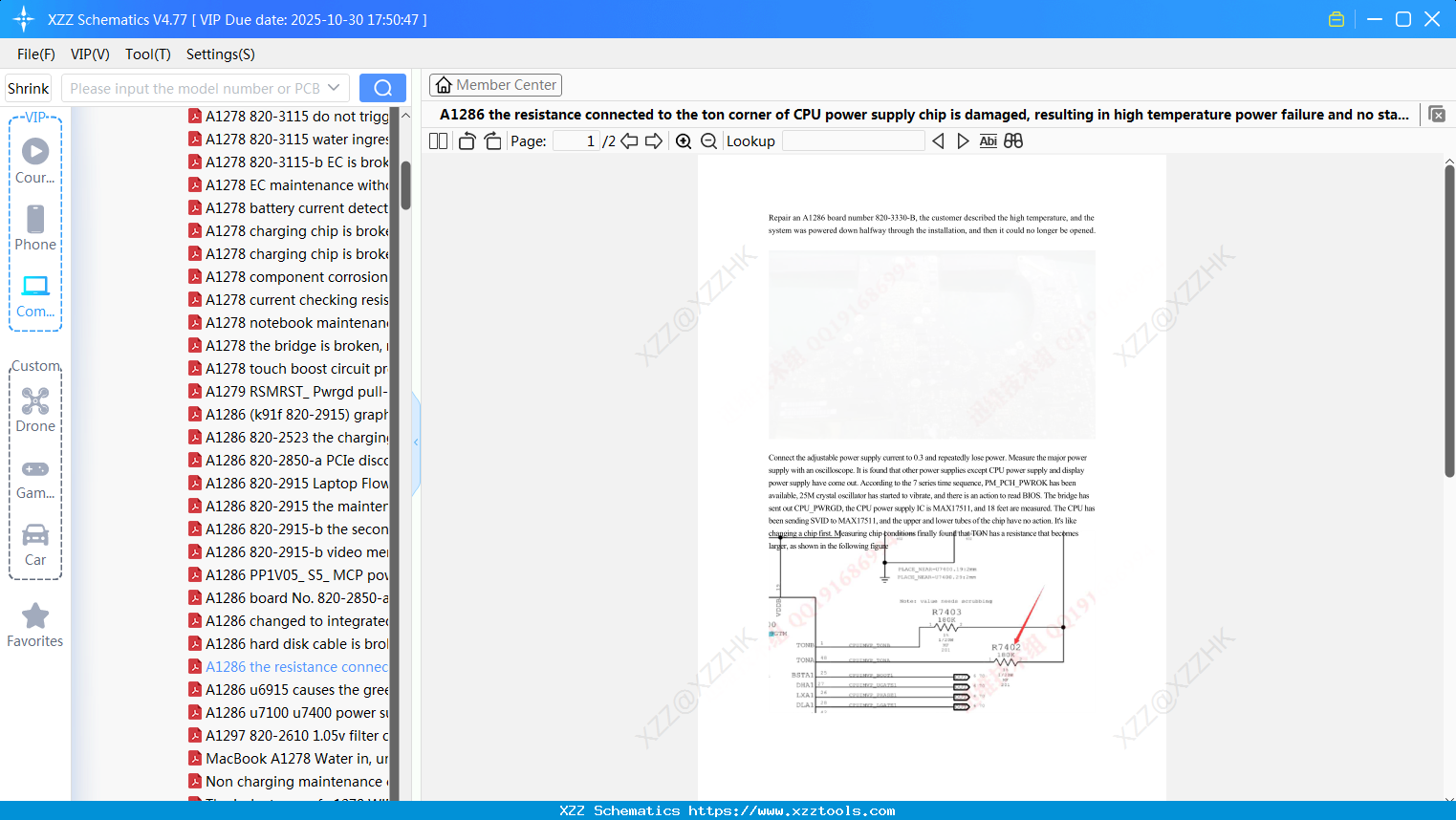Open the Member Center
Image resolution: width=1456 pixels, height=820 pixels.
click(495, 85)
